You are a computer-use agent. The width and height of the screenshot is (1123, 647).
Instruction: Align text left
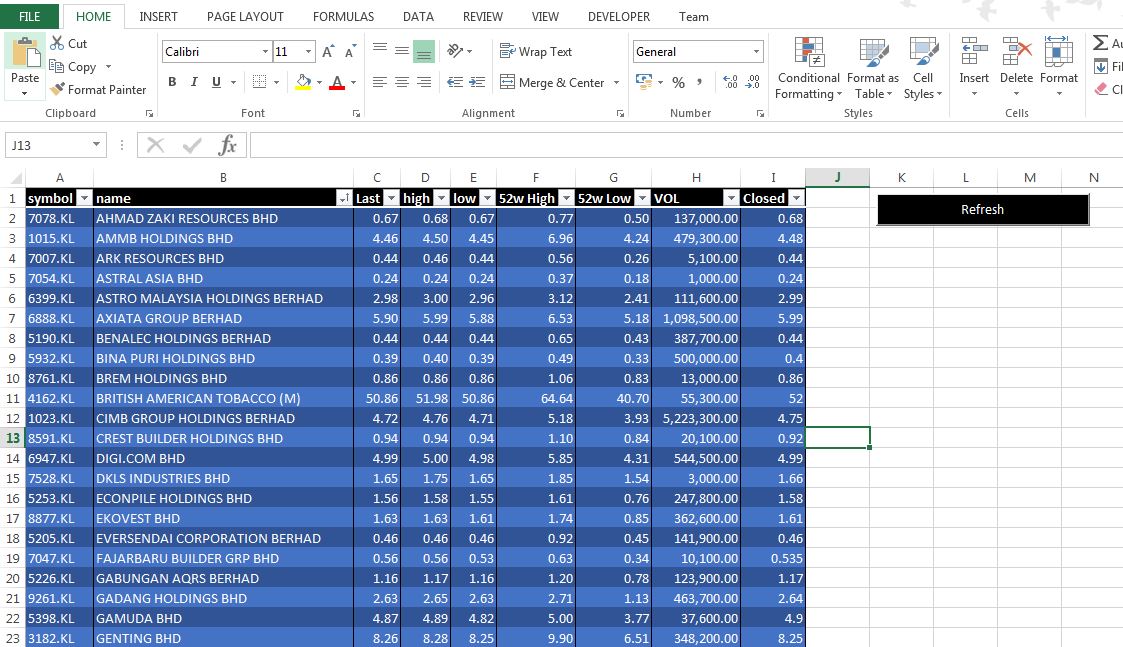(x=380, y=82)
